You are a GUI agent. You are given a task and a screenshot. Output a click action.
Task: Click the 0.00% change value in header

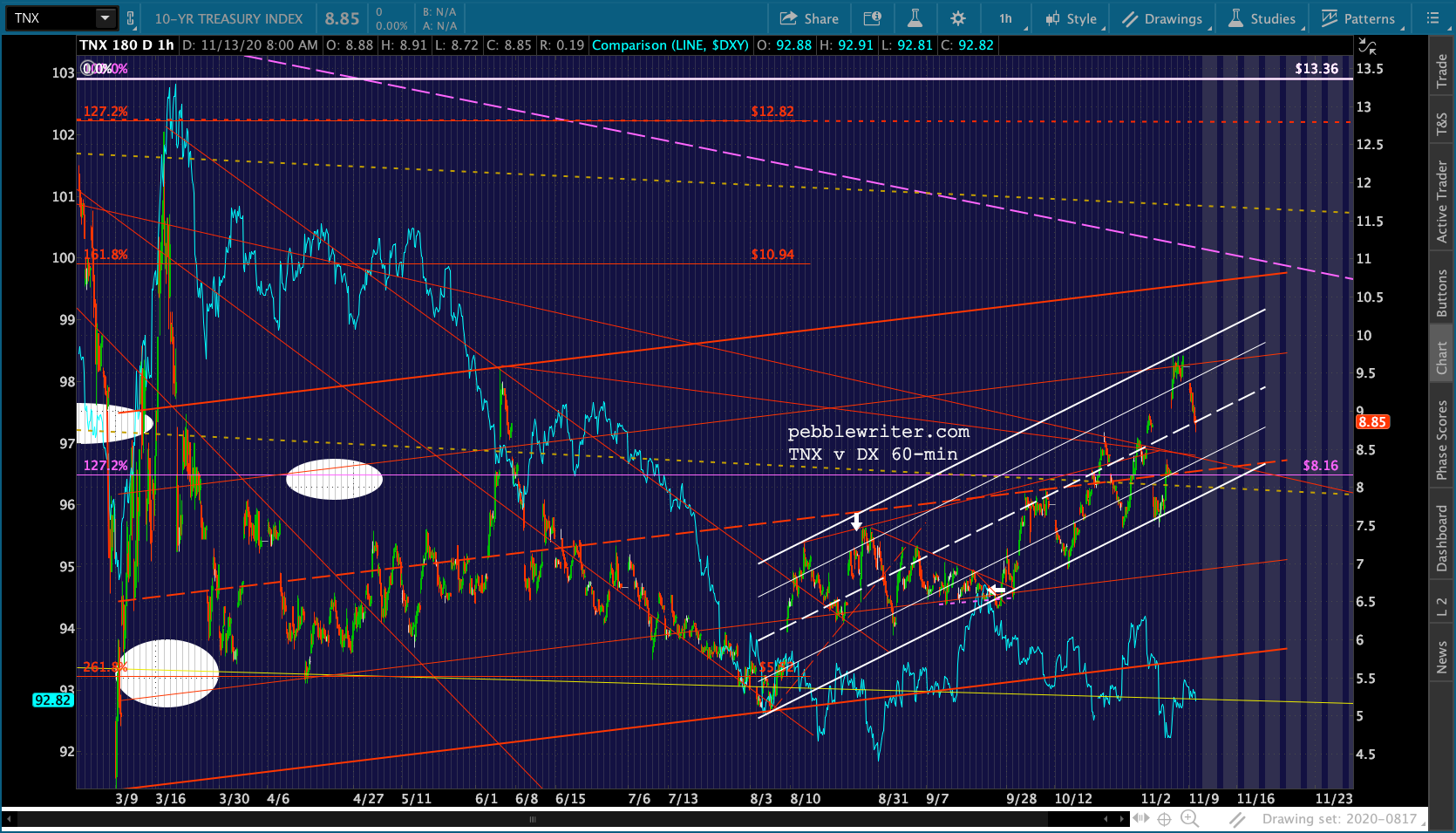pos(391,26)
